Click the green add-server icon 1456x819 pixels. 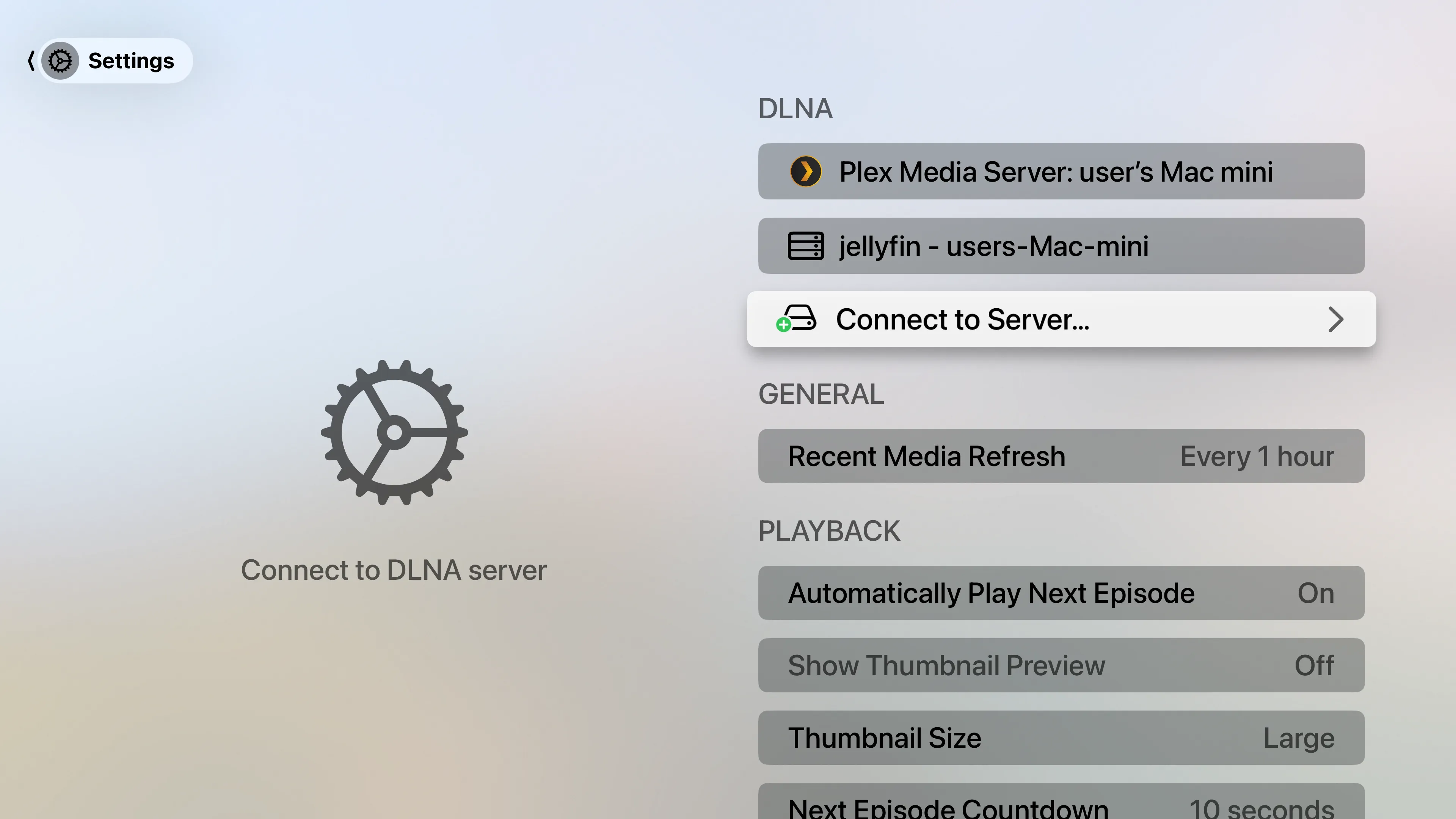pos(783,325)
